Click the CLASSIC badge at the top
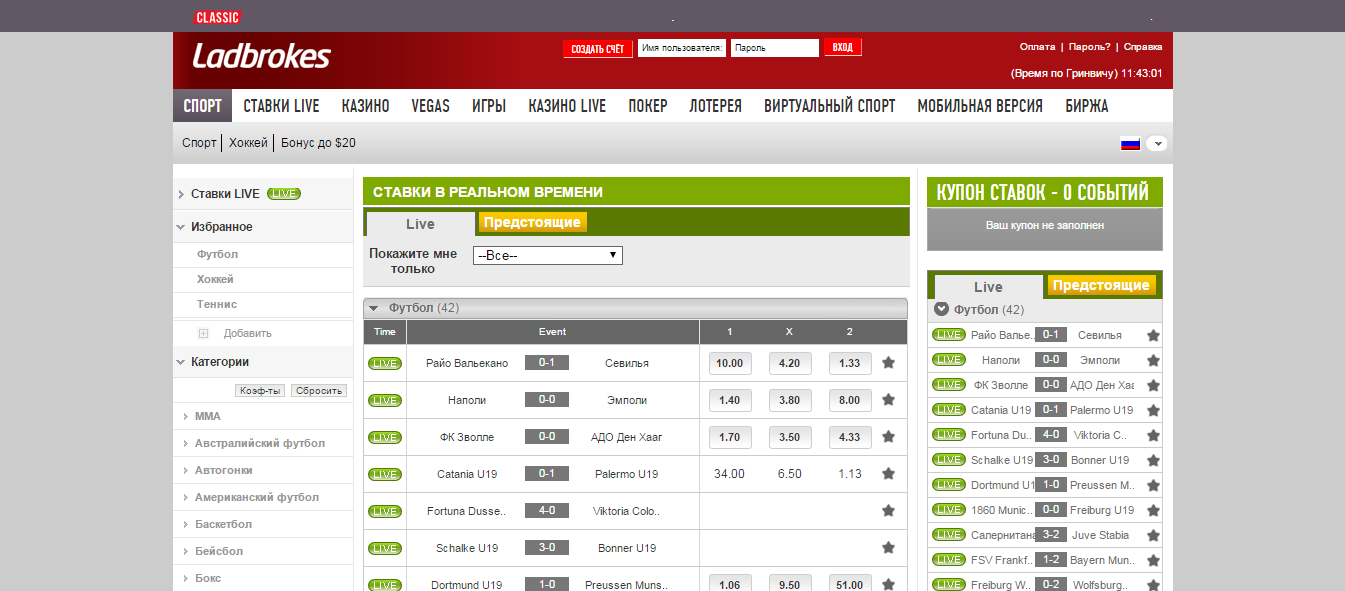 click(x=217, y=17)
